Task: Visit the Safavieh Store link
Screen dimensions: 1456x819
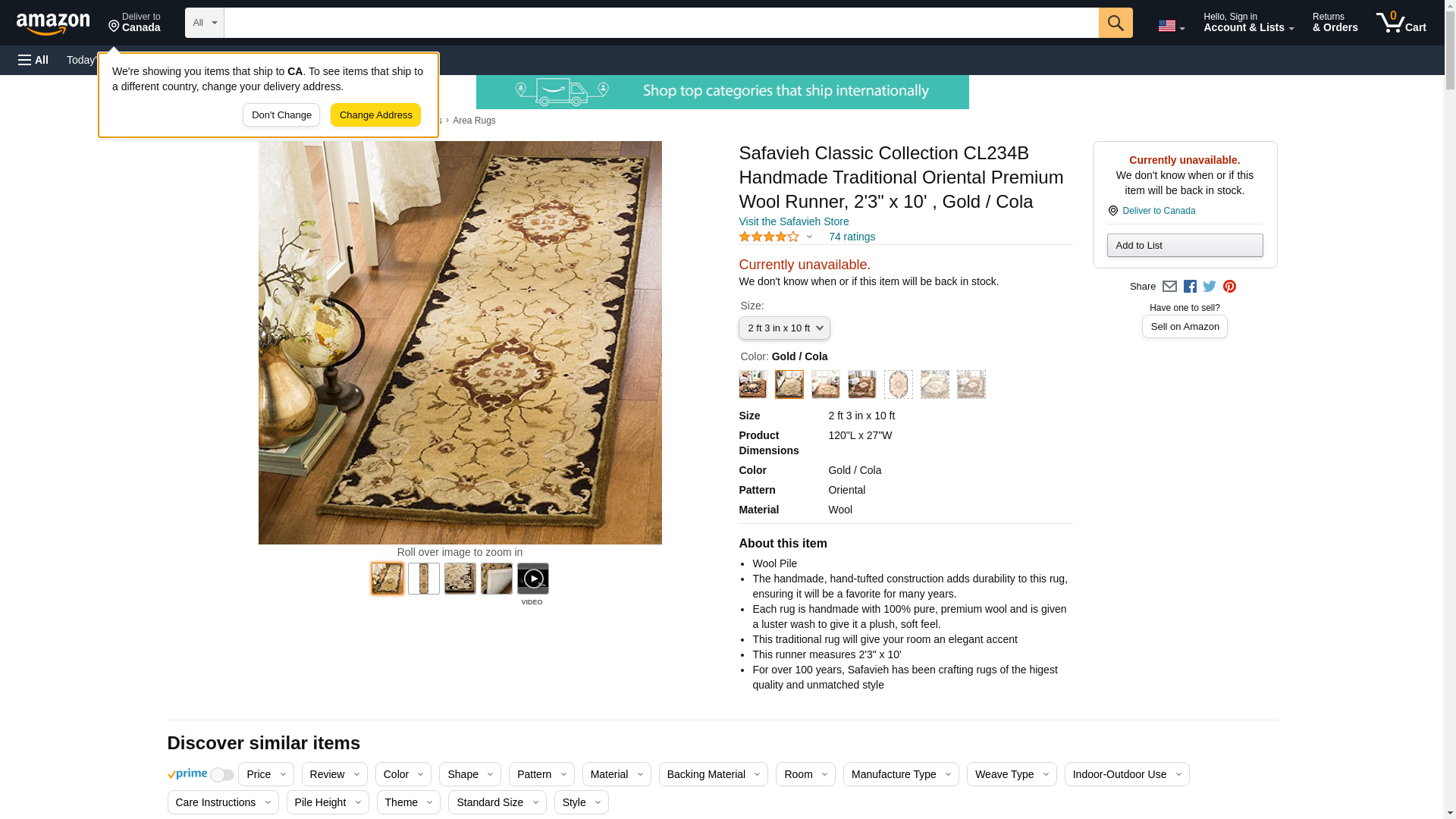Action: pos(793,221)
